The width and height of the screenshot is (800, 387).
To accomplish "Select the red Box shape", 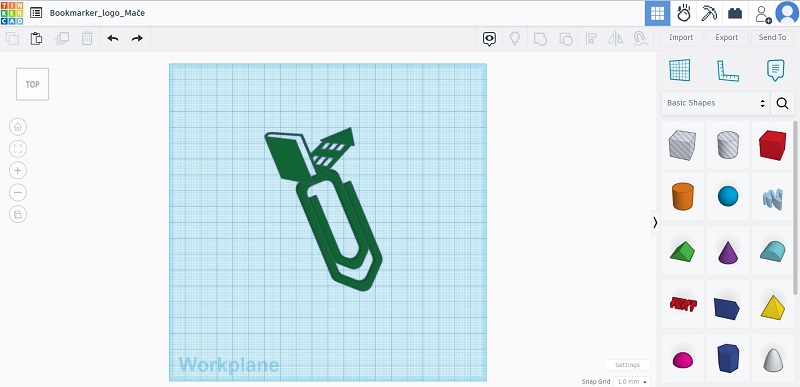I will [x=772, y=145].
